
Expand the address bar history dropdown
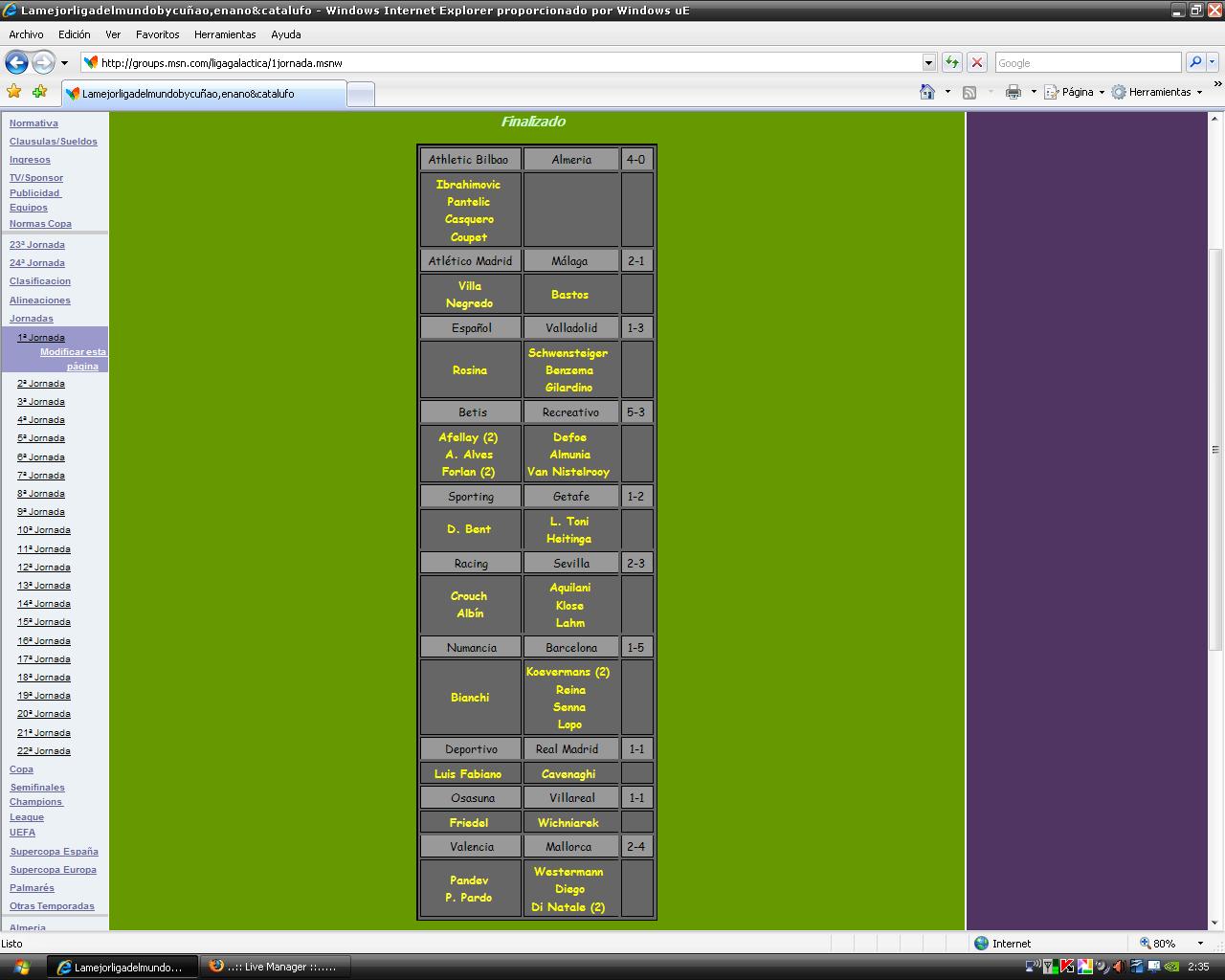pyautogui.click(x=928, y=62)
